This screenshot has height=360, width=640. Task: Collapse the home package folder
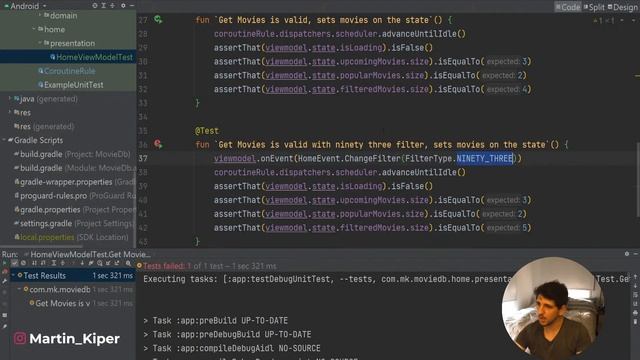coord(34,29)
